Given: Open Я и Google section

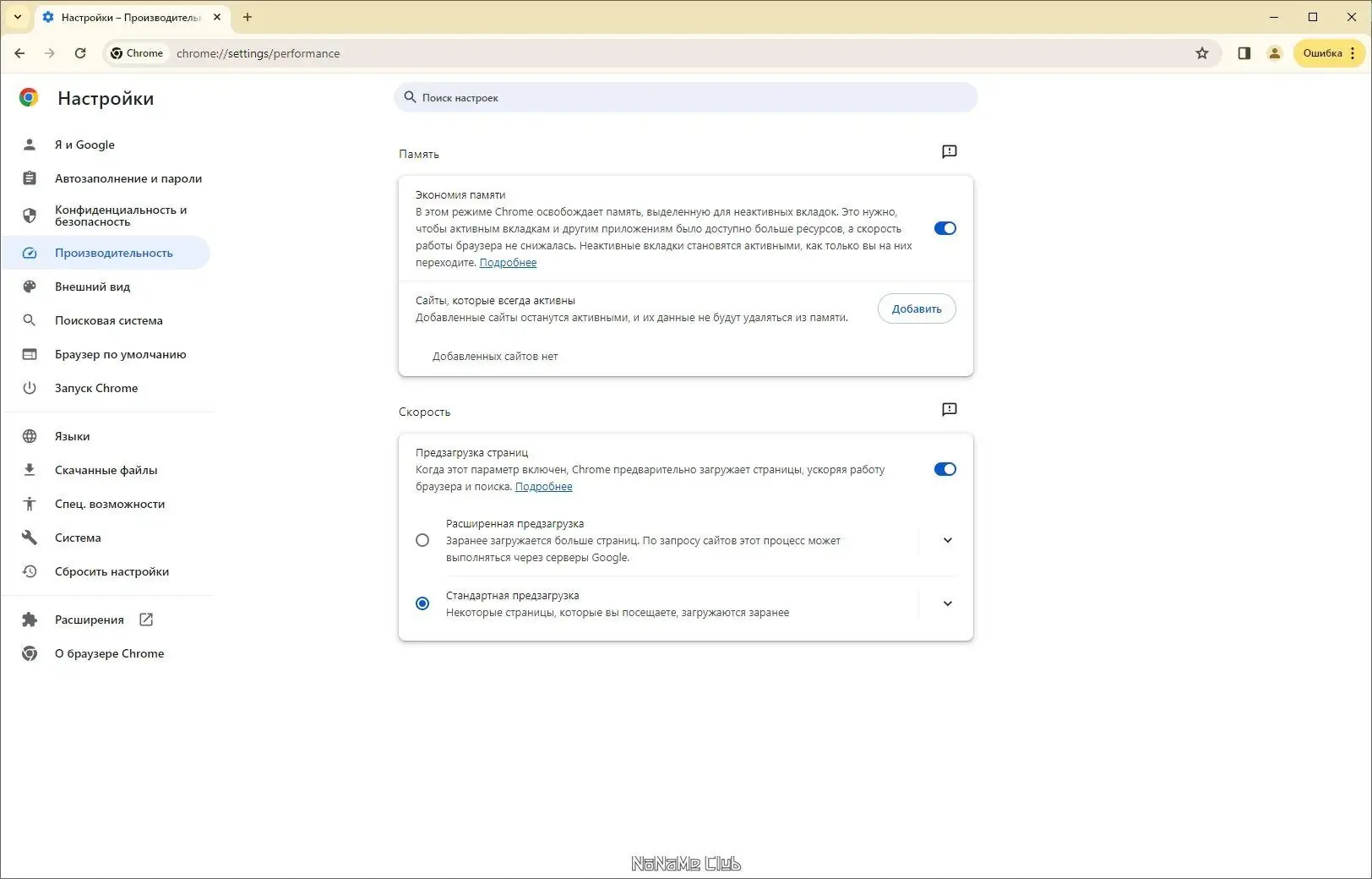Looking at the screenshot, I should 106,145.
